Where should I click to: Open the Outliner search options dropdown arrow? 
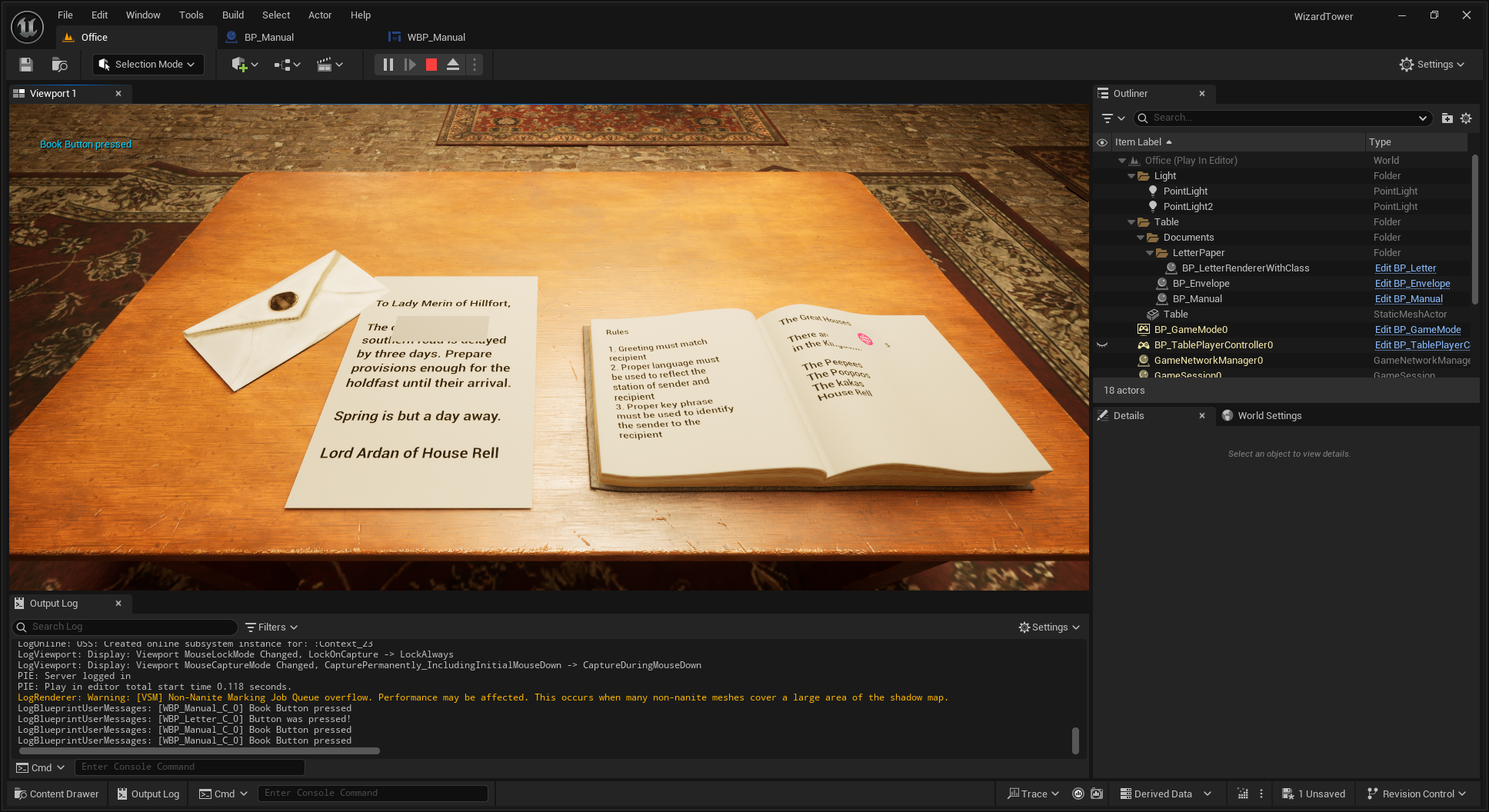[1422, 118]
